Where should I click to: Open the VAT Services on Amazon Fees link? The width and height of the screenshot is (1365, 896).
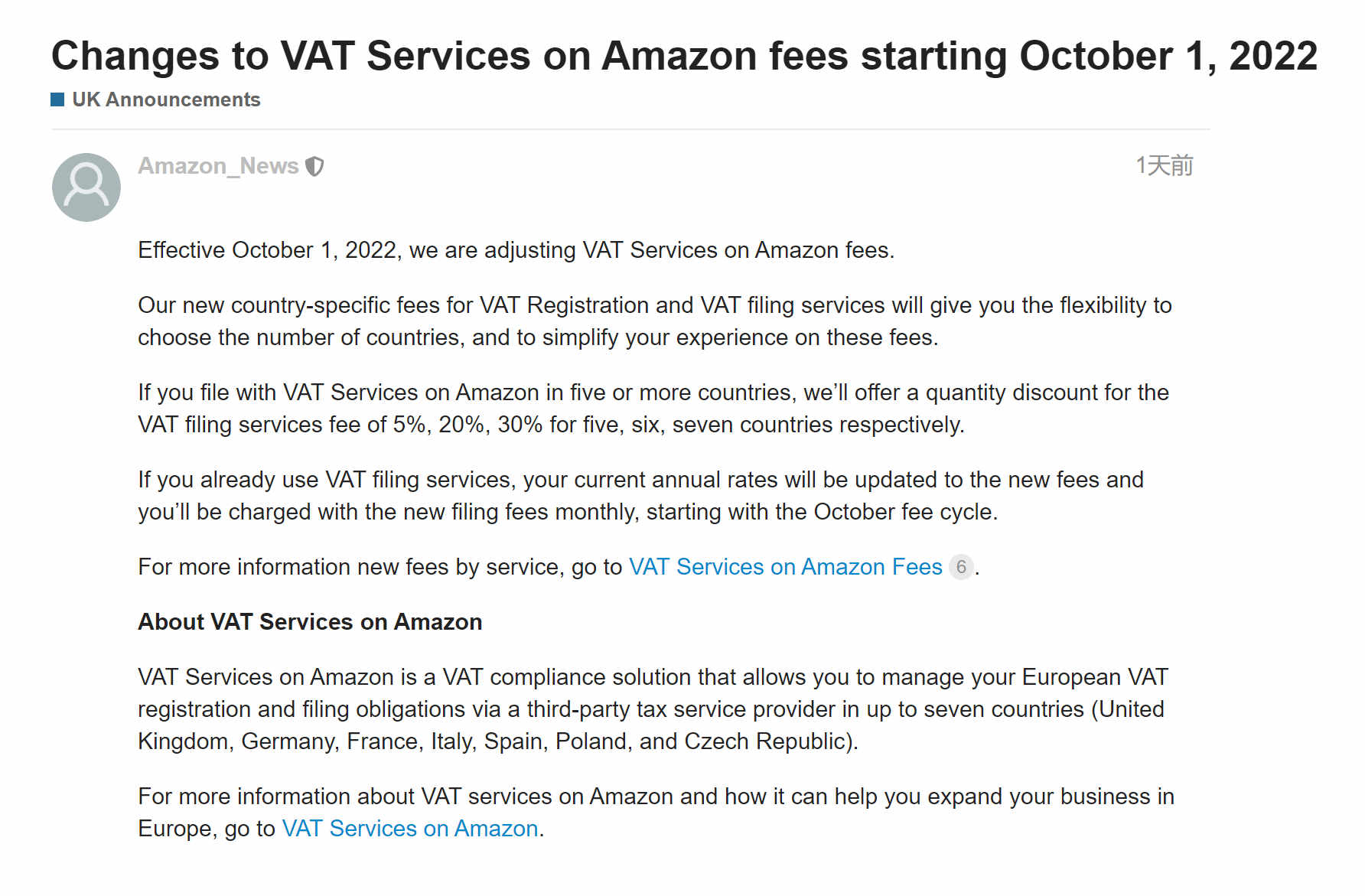[785, 567]
